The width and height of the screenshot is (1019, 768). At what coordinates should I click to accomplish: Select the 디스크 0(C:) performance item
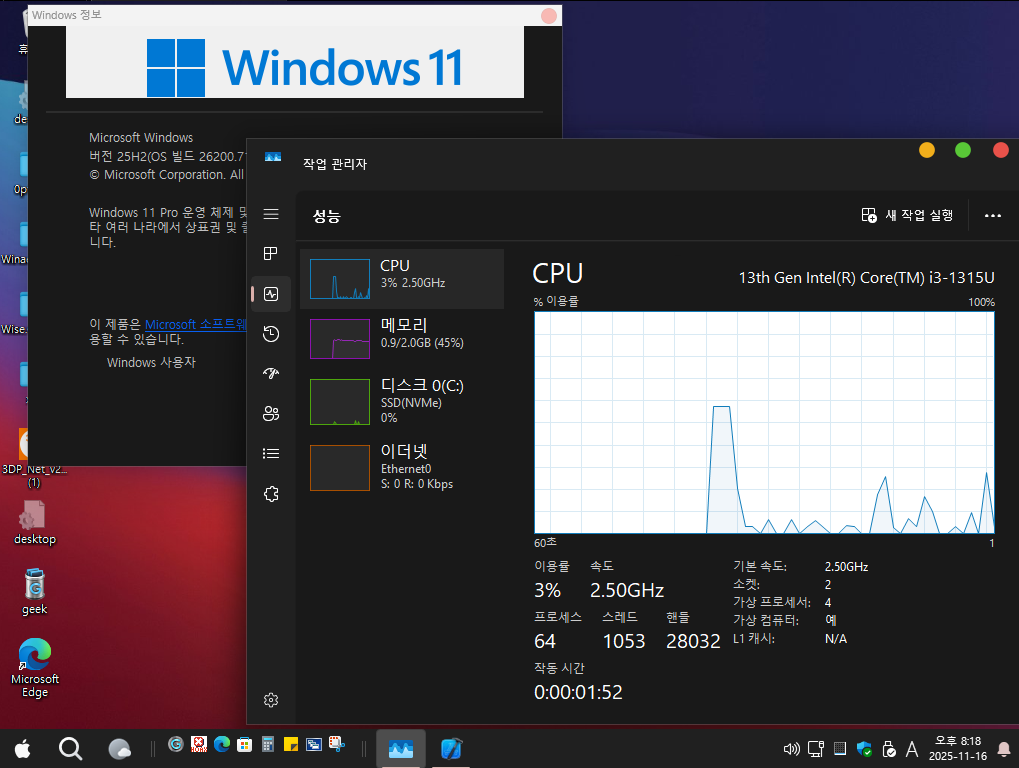(x=402, y=402)
